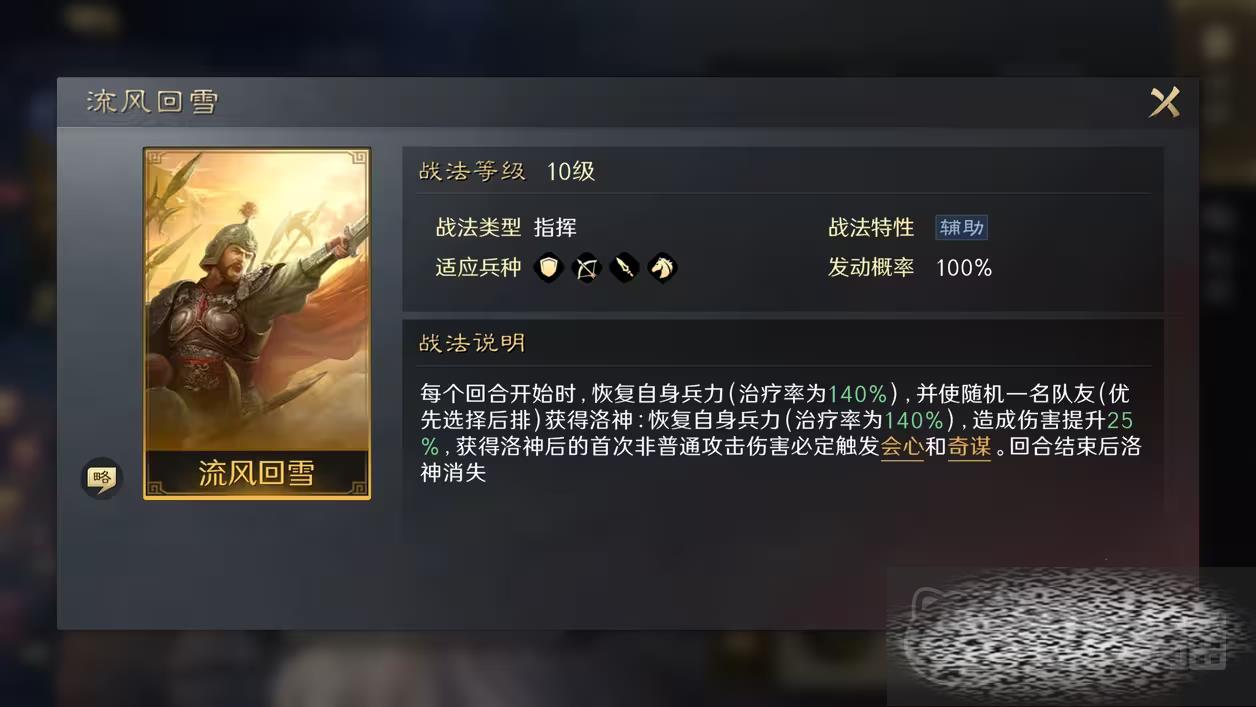Select the spear troop type icon
The width and height of the screenshot is (1256, 707).
[x=624, y=267]
